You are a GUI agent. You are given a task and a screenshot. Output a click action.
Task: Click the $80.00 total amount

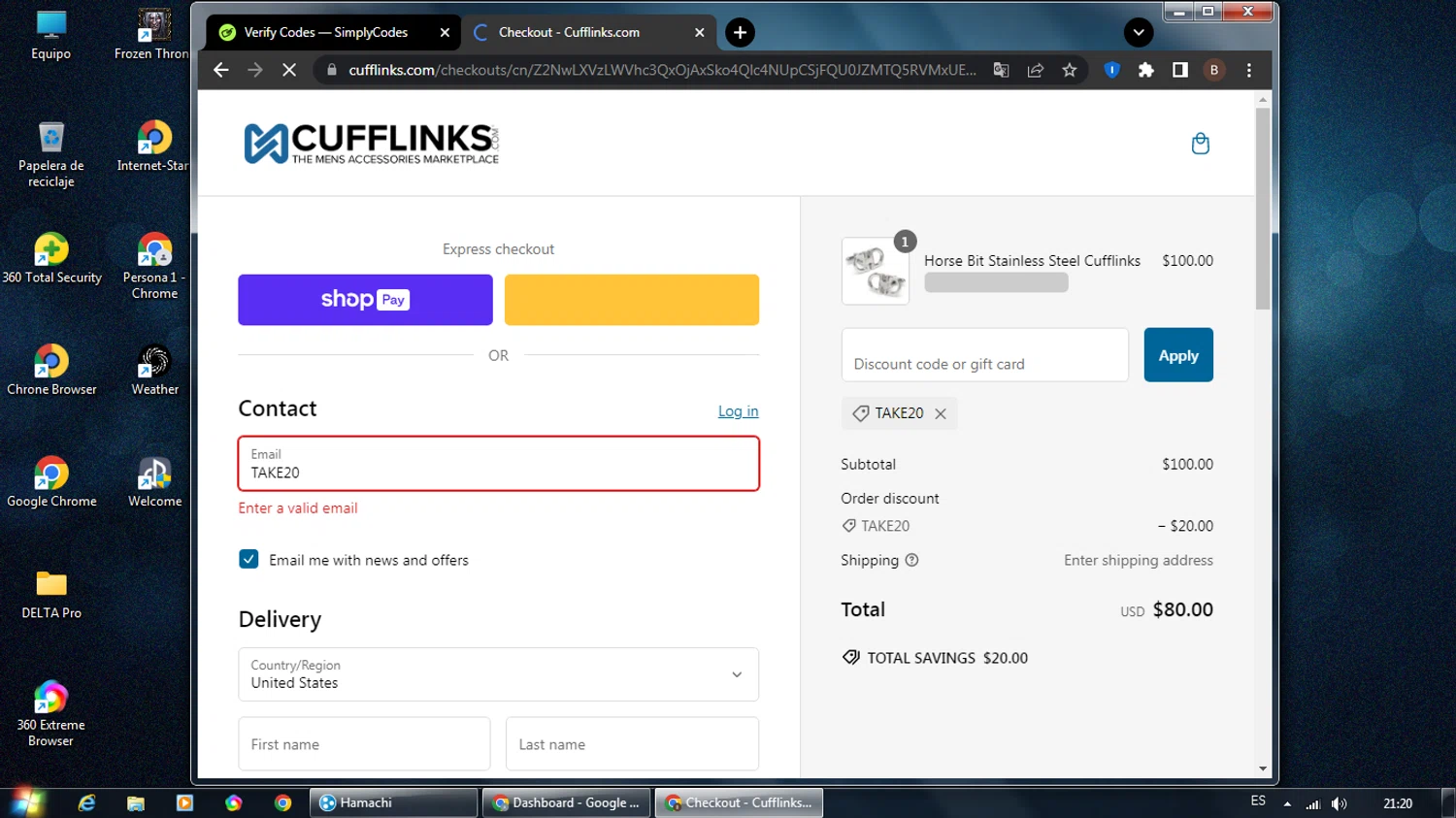1183,609
